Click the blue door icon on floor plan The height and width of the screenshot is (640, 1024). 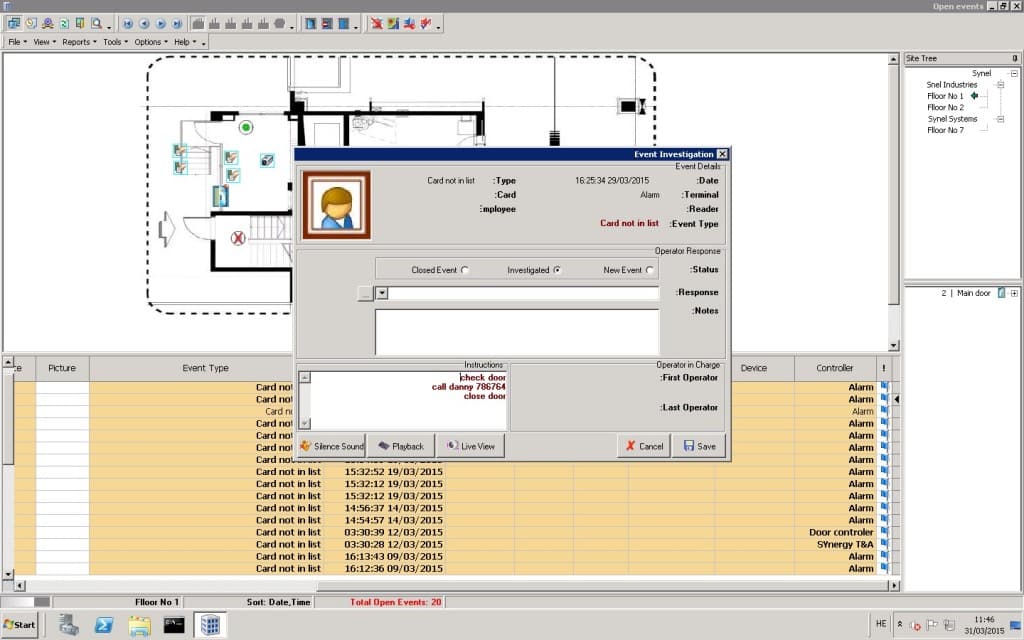220,196
